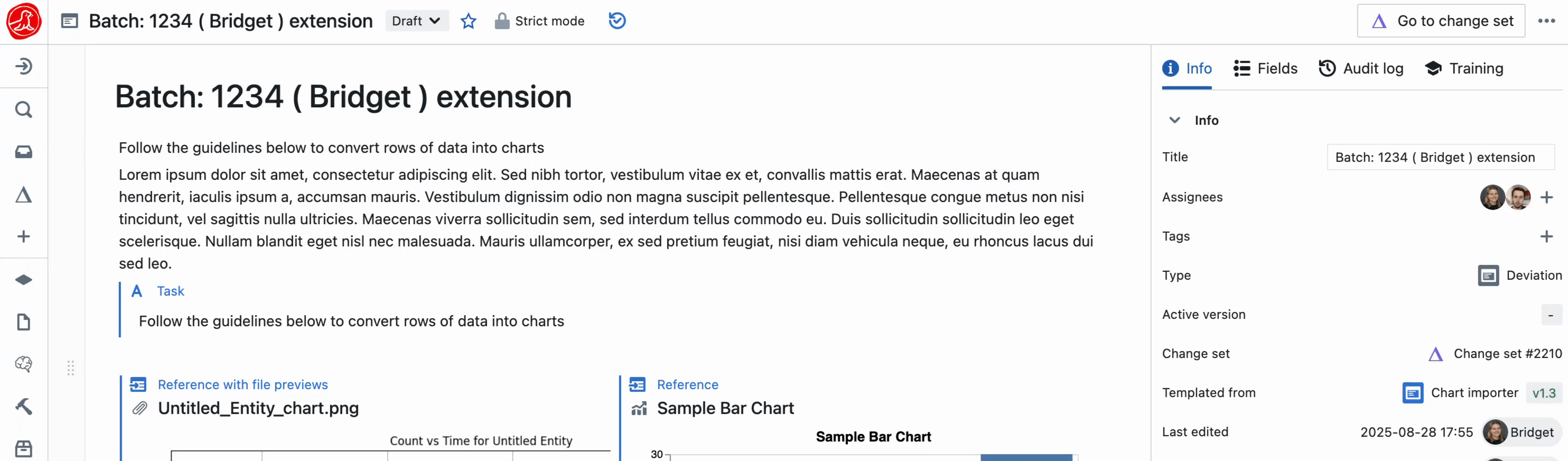Click the document page icon in the sidebar
The width and height of the screenshot is (1568, 461).
(x=23, y=322)
